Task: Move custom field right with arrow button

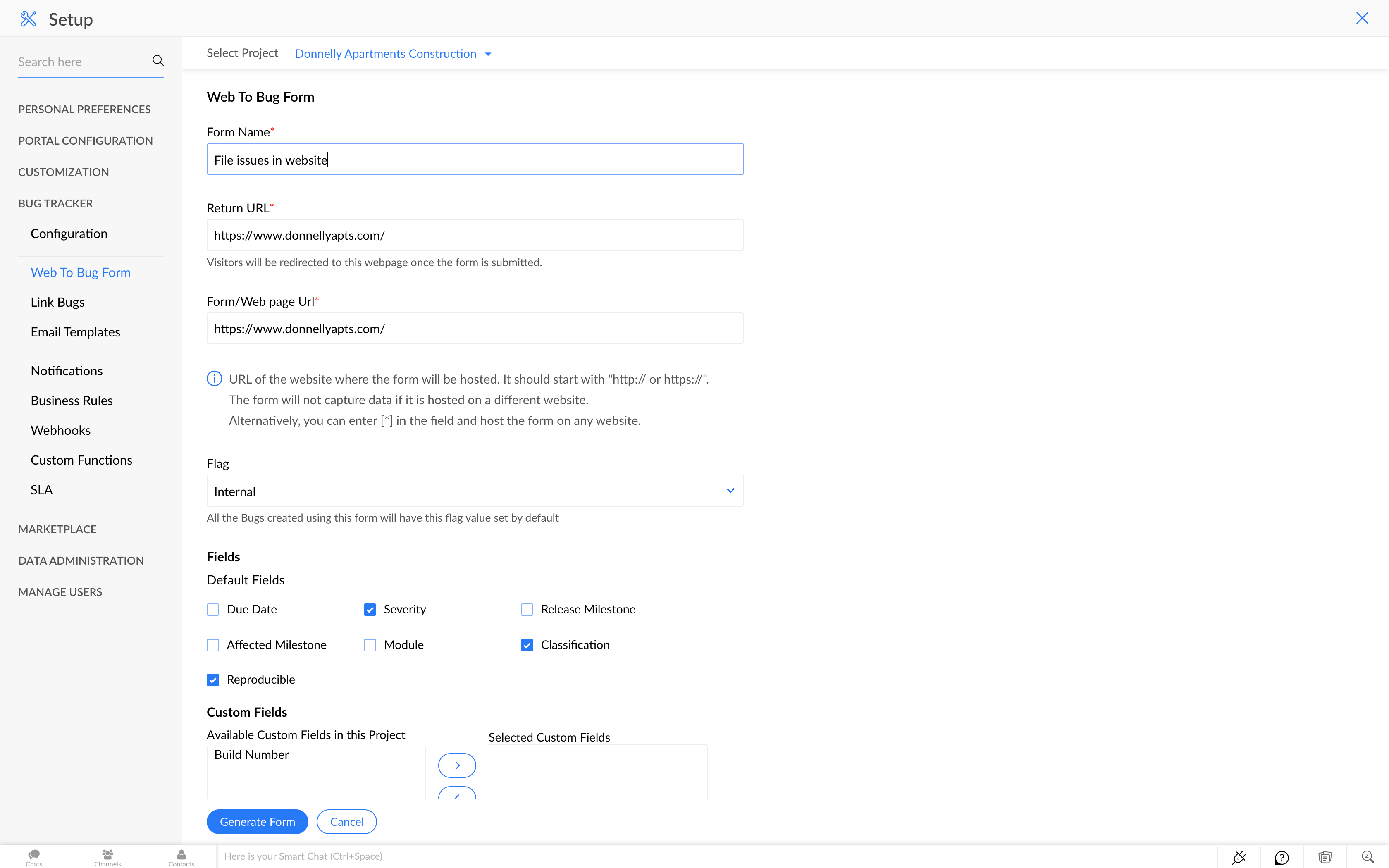Action: [457, 765]
